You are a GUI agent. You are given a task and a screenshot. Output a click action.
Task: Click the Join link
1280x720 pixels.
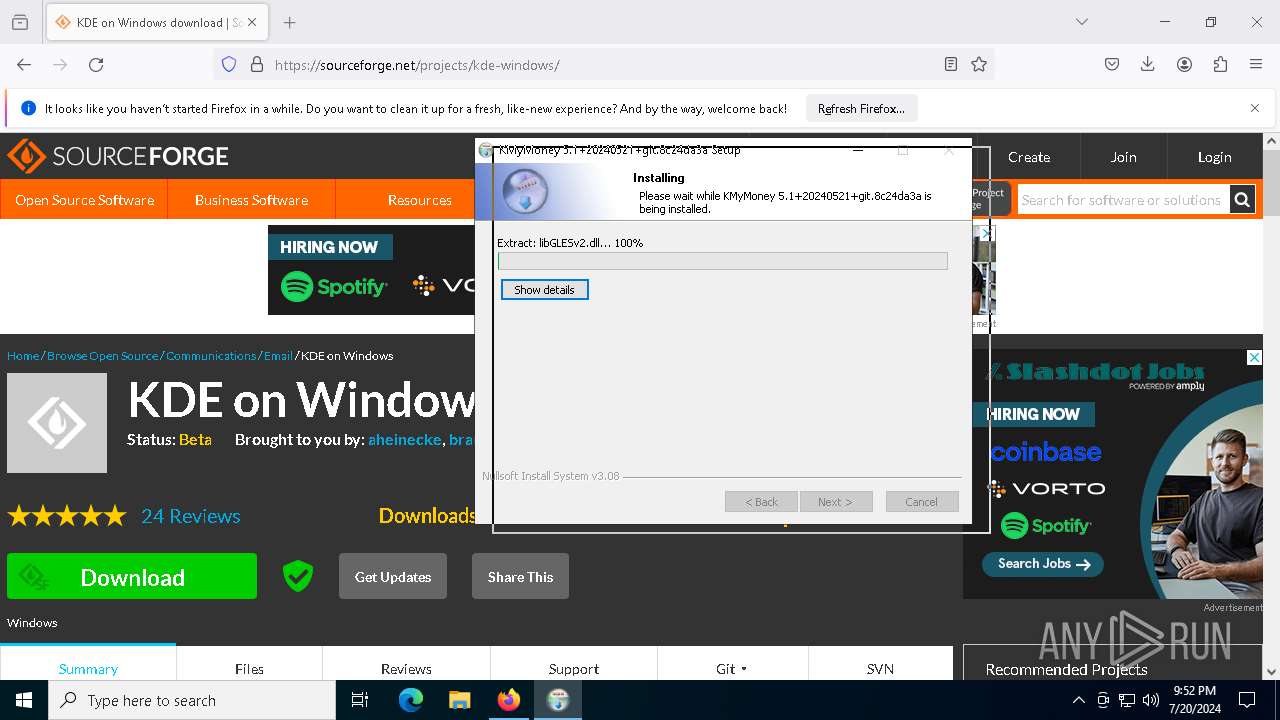tap(1123, 157)
